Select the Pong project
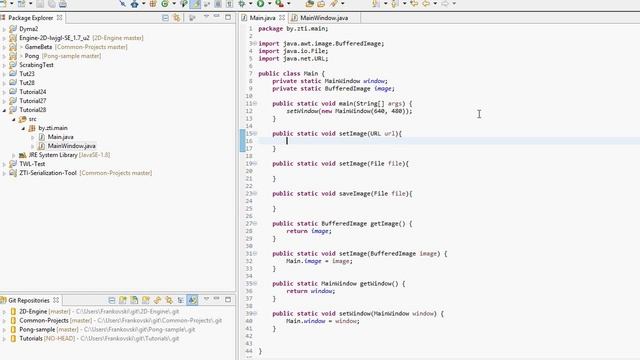This screenshot has height=360, width=640. (x=31, y=56)
